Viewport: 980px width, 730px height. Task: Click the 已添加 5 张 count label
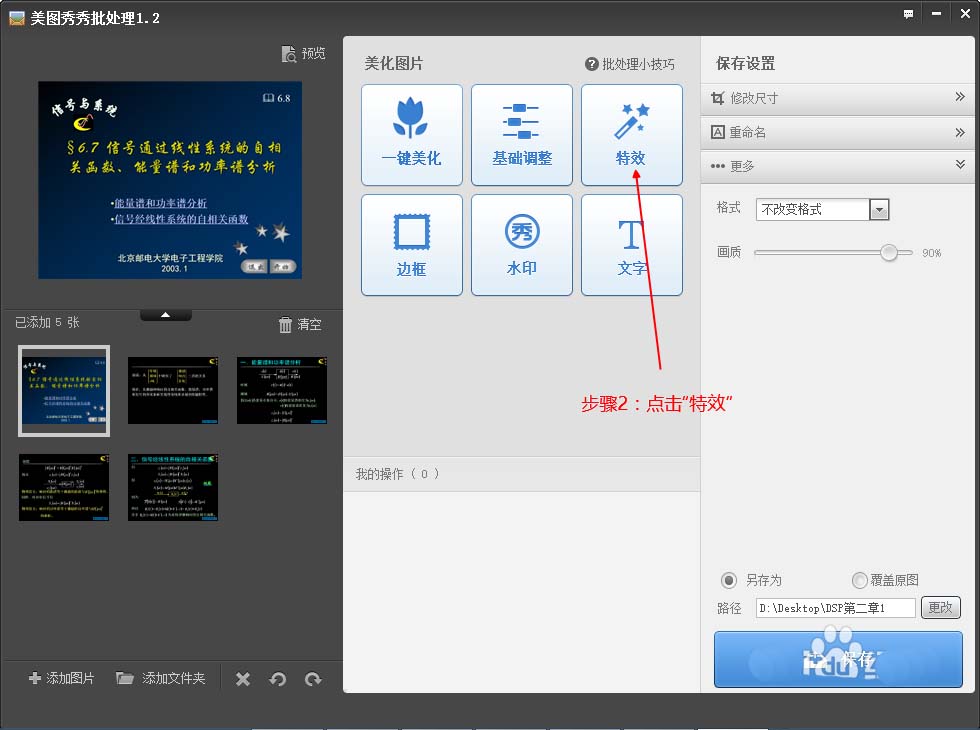click(x=48, y=322)
